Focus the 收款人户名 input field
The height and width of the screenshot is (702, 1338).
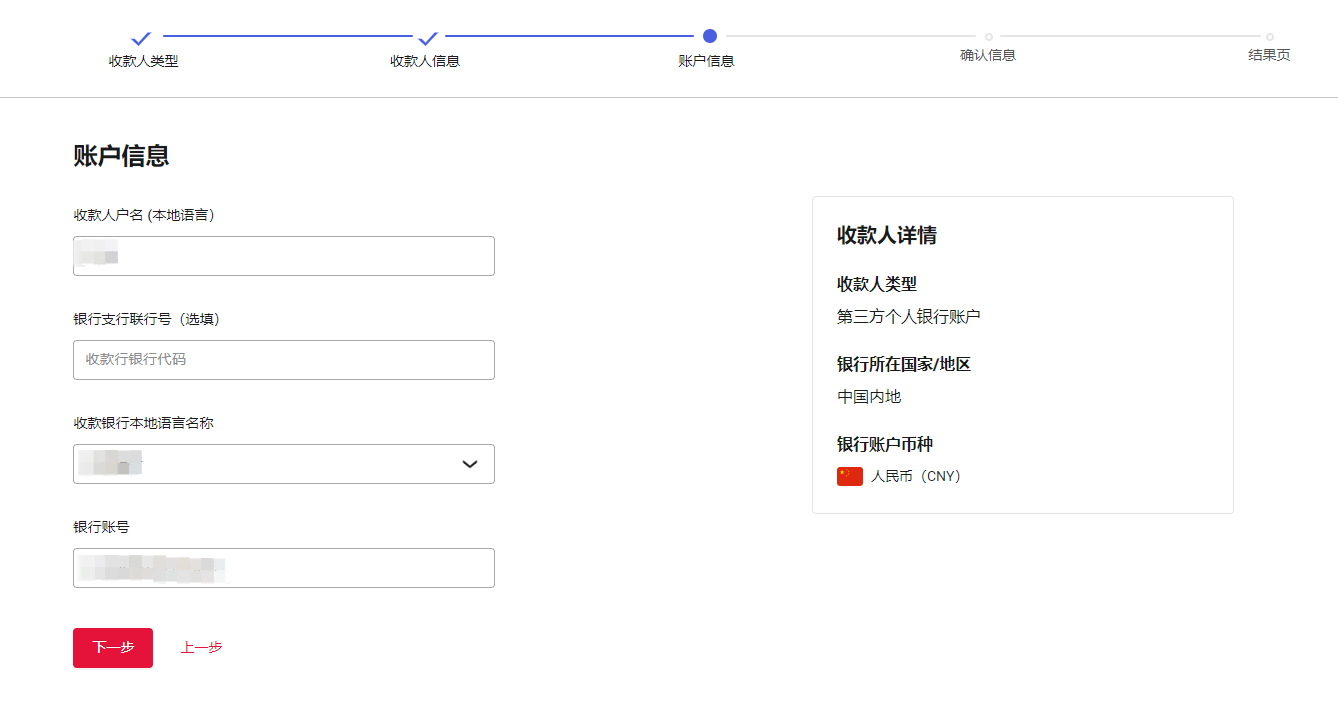283,255
